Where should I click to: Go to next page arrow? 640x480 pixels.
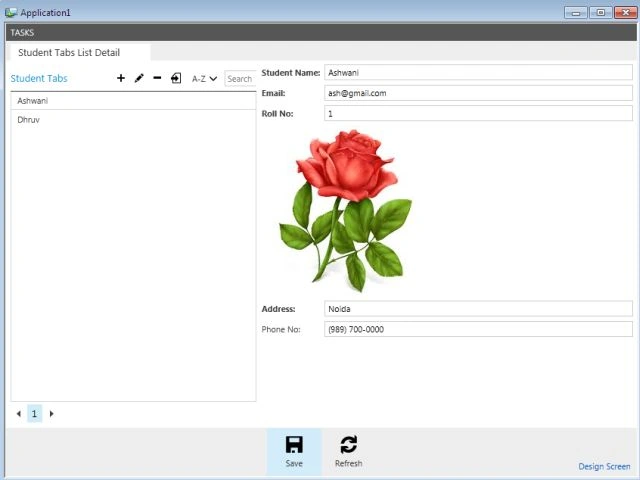[51, 414]
